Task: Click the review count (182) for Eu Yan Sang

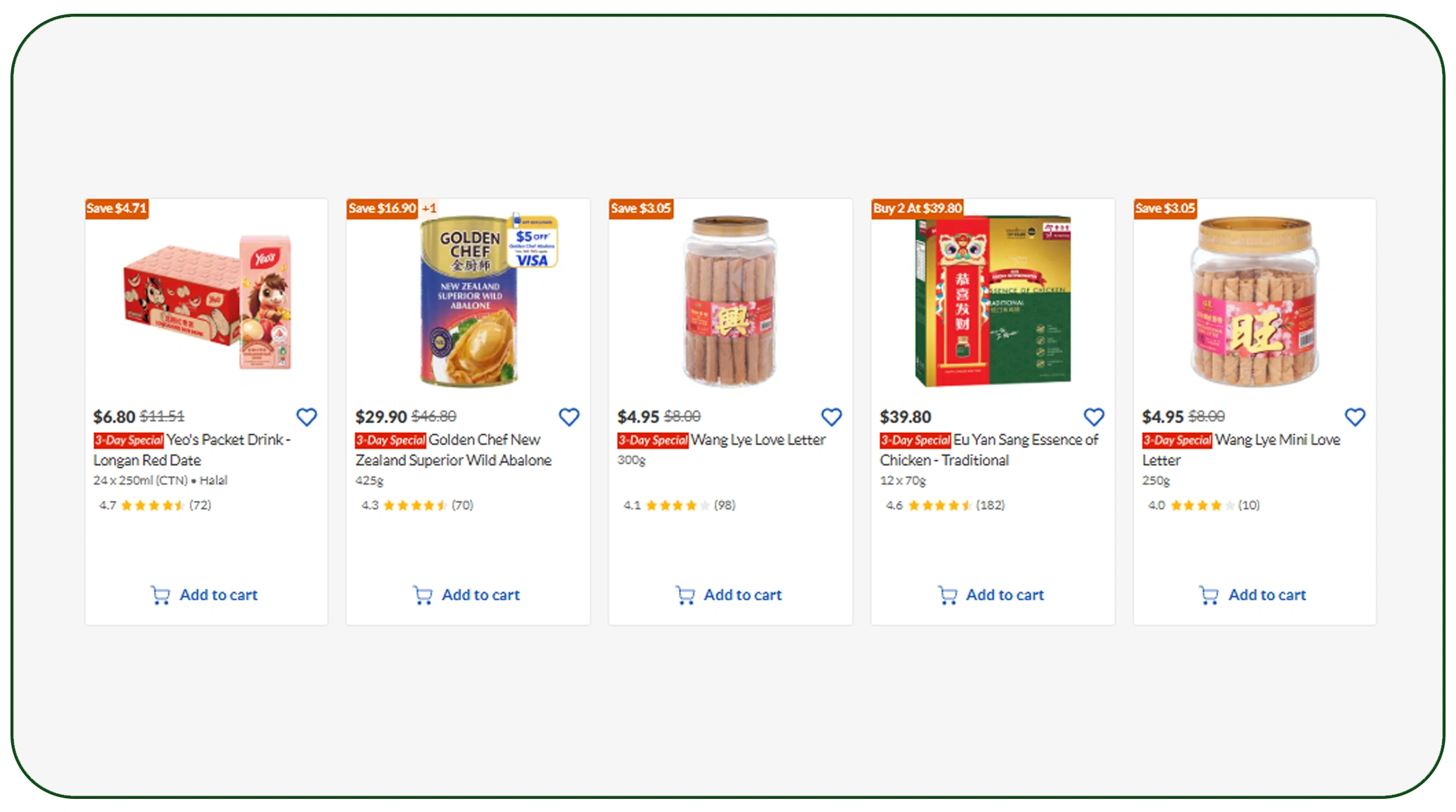Action: pos(990,505)
